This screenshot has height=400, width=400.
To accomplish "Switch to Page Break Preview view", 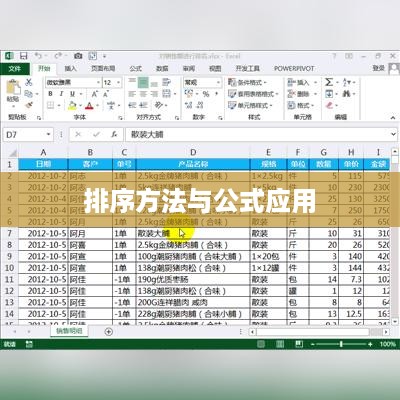I will [x=299, y=344].
